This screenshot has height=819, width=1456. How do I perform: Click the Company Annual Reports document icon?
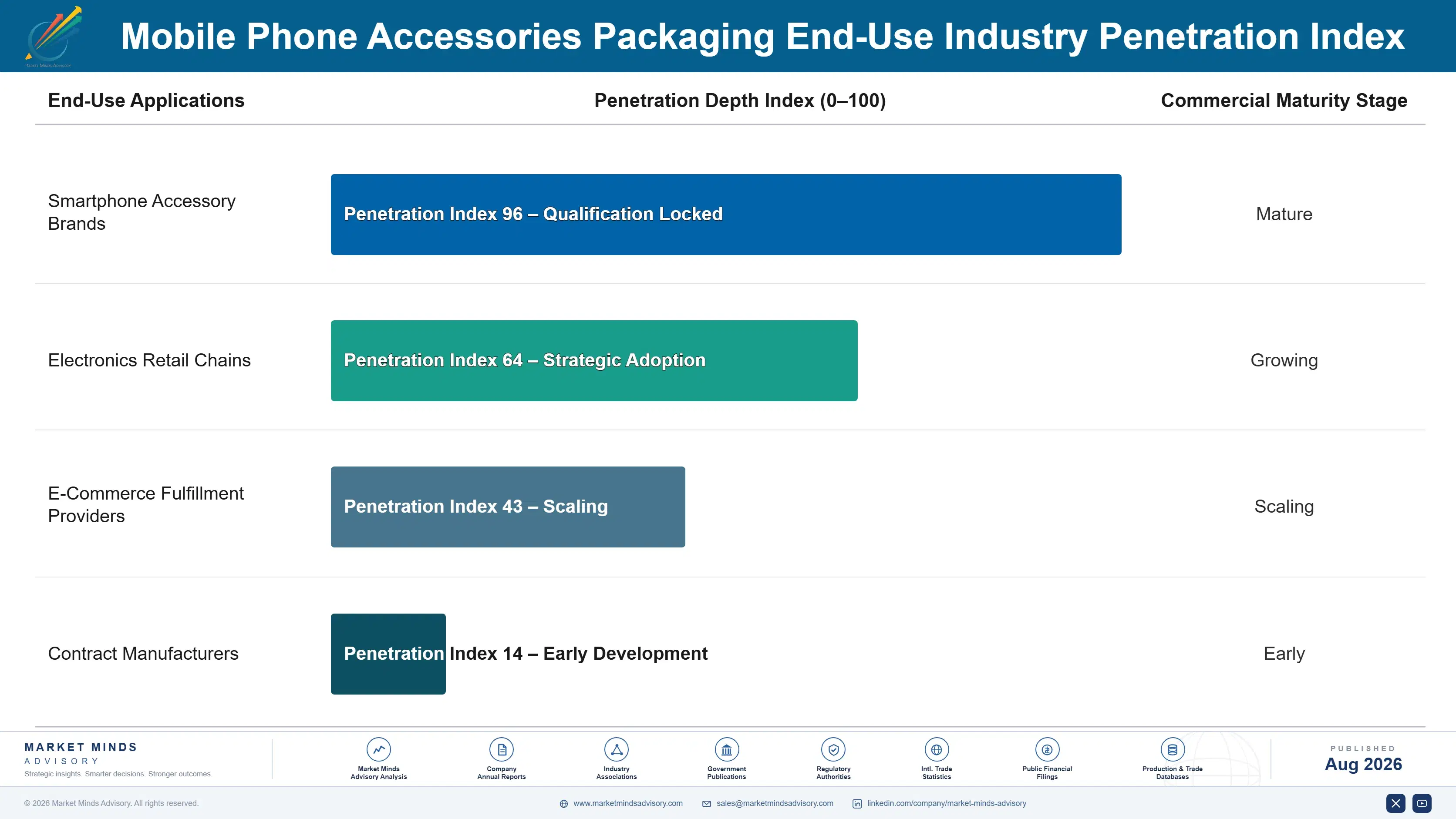pyautogui.click(x=501, y=749)
